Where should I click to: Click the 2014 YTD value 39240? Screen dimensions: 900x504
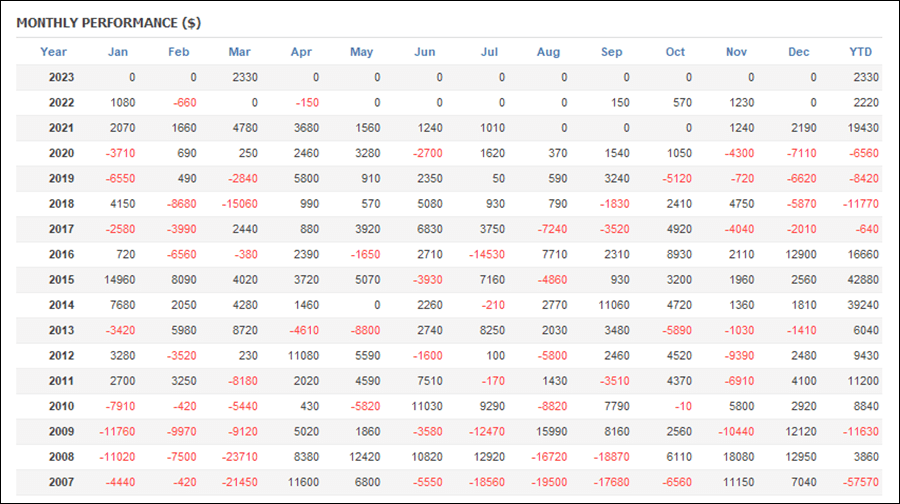[863, 305]
